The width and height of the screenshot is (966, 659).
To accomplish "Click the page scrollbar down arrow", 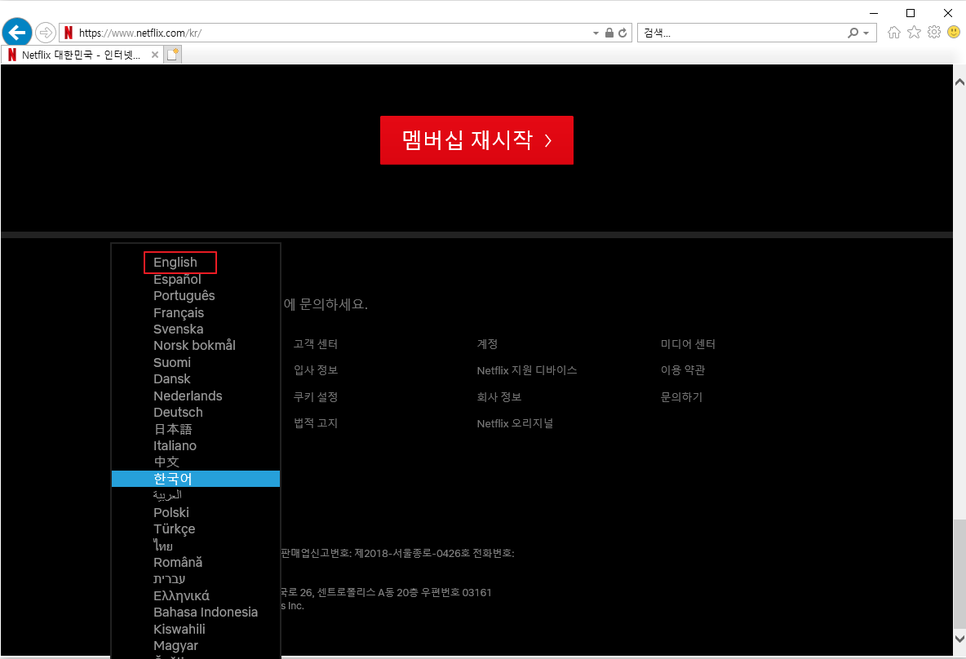I will click(959, 639).
